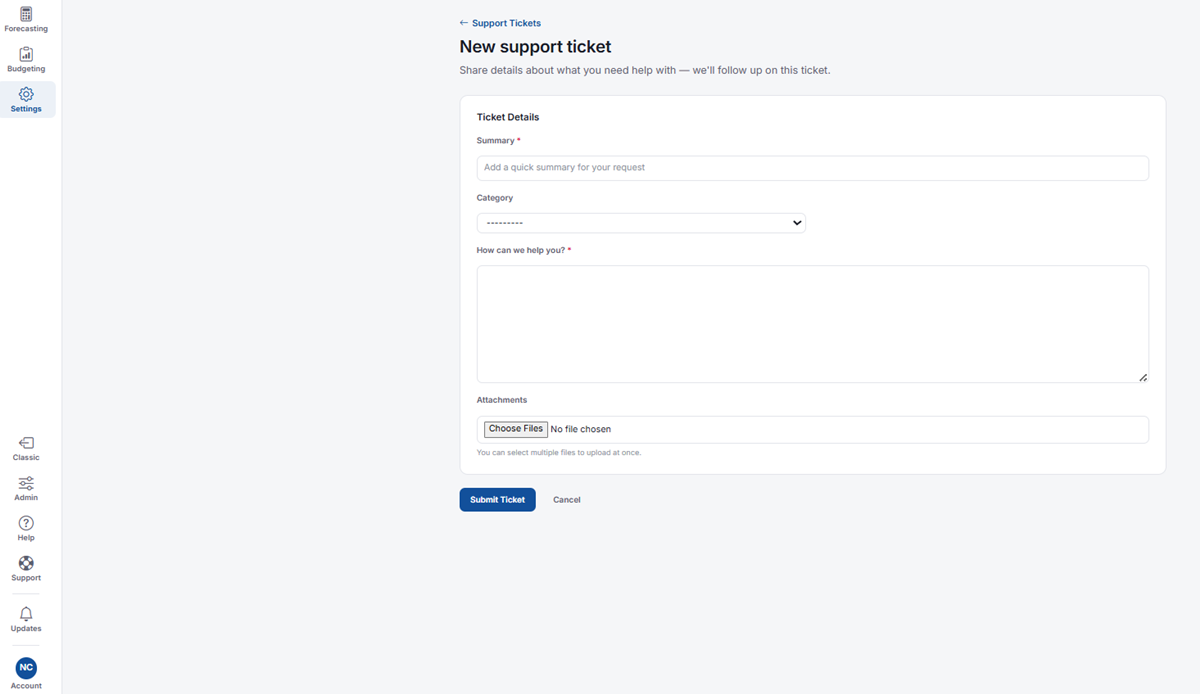This screenshot has width=1200, height=694.
Task: Open the Admin sliders icon
Action: [26, 483]
